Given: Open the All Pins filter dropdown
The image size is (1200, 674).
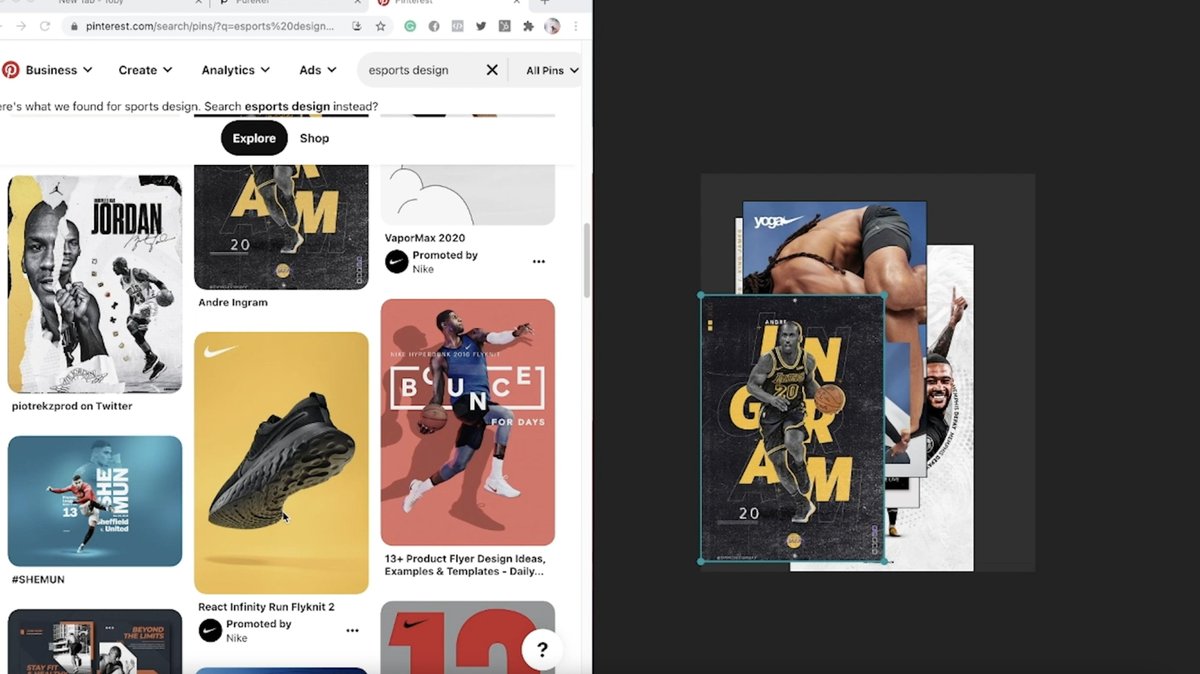Looking at the screenshot, I should pyautogui.click(x=552, y=70).
